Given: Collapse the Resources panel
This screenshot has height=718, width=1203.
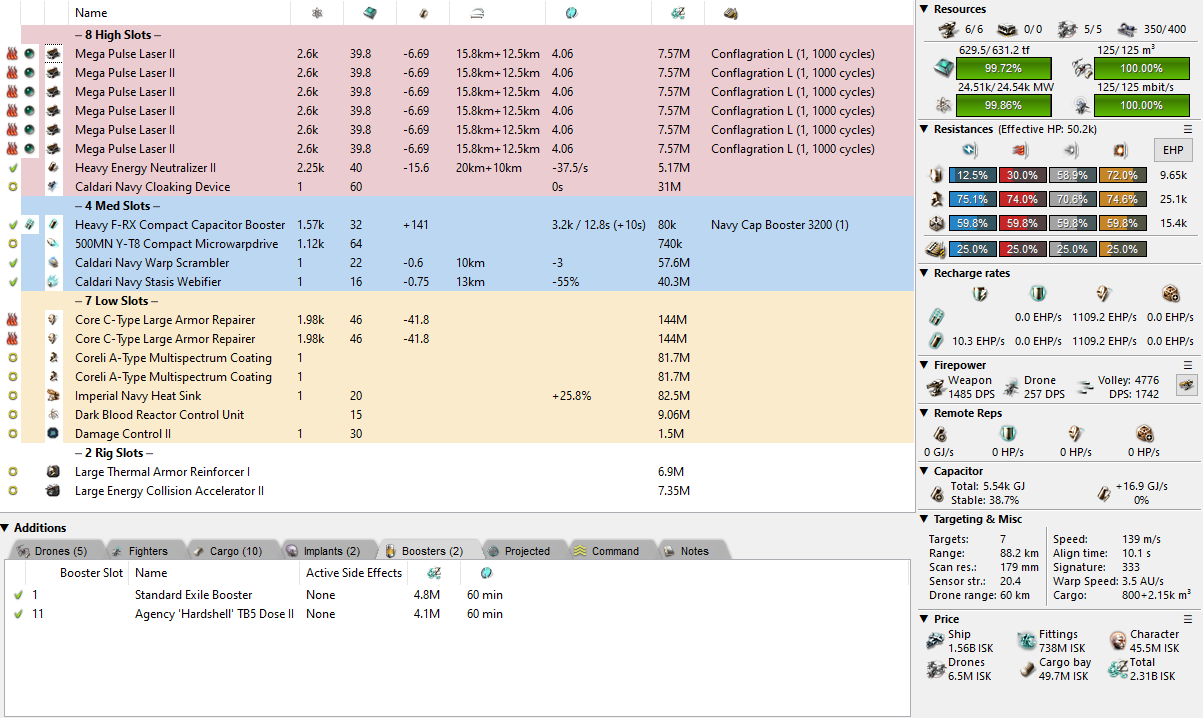Looking at the screenshot, I should point(925,9).
